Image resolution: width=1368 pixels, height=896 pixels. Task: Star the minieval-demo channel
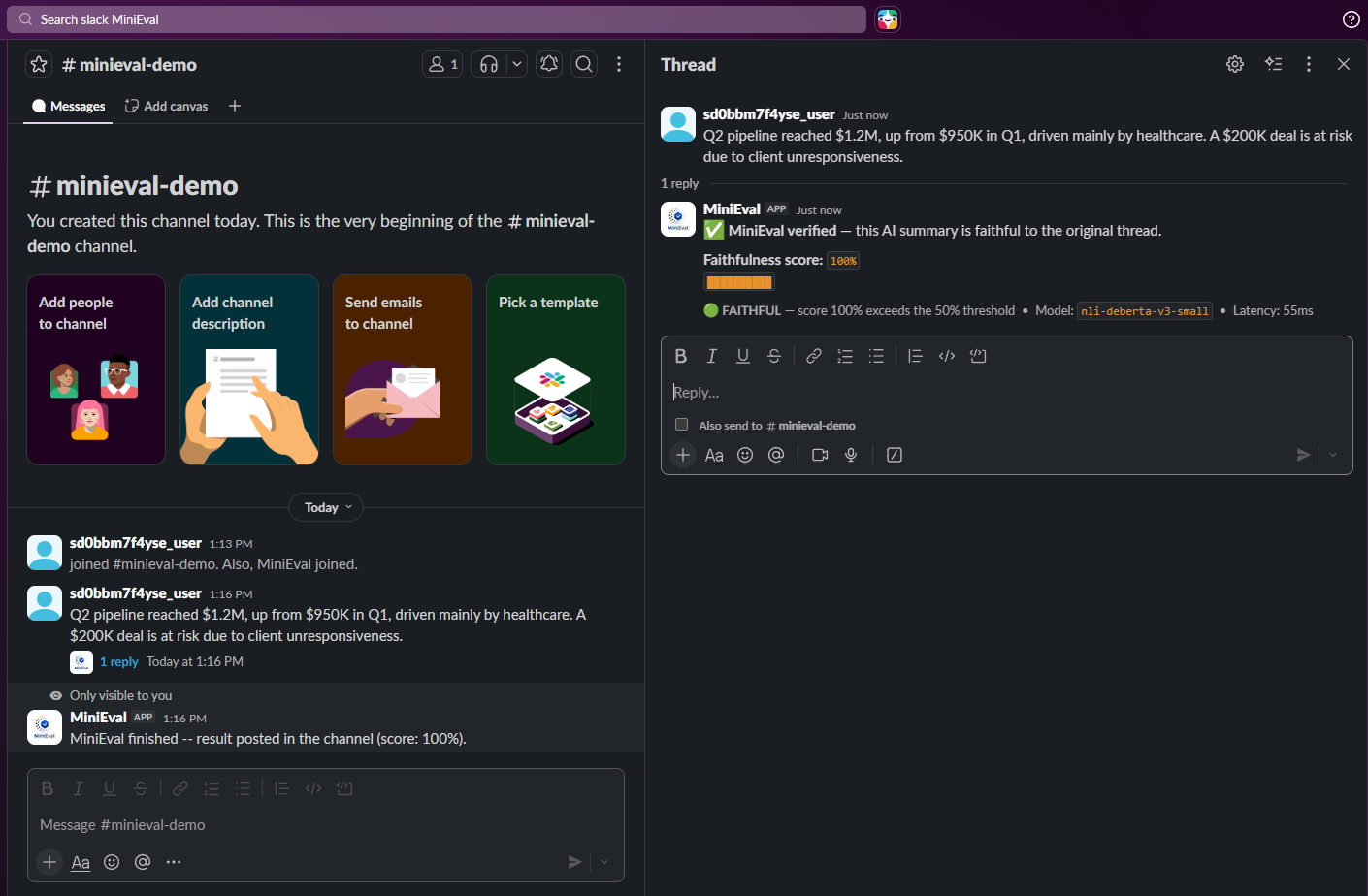[39, 64]
